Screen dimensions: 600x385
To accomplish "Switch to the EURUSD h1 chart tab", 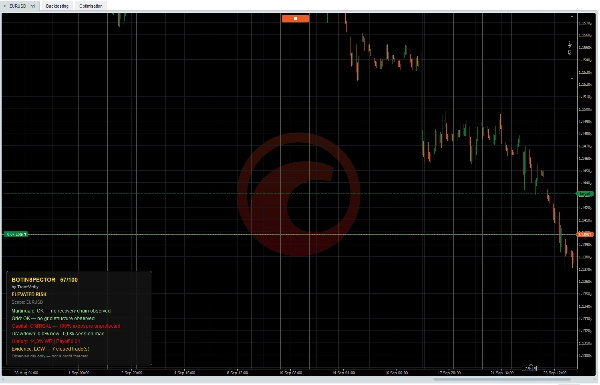I will point(20,6).
